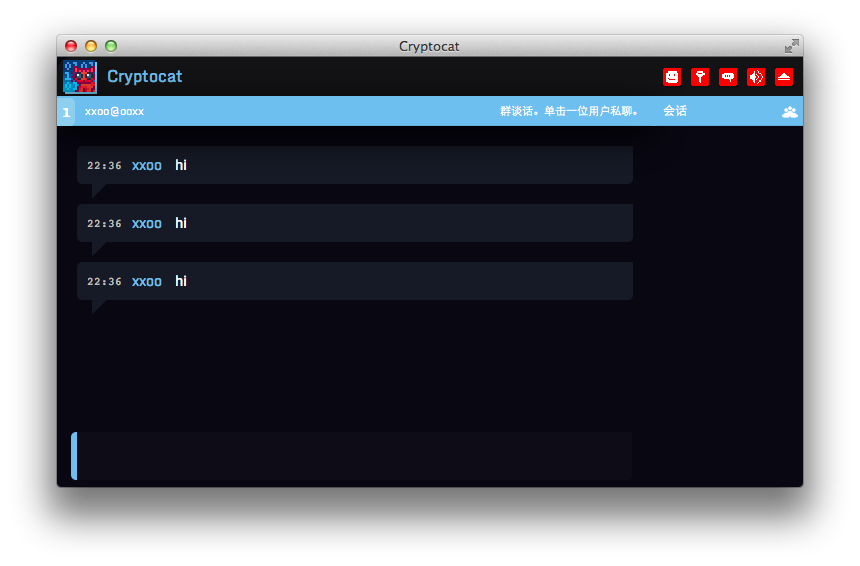Toggle desktop notifications speech bubble icon
Viewport: 860px width, 566px height.
click(x=728, y=77)
